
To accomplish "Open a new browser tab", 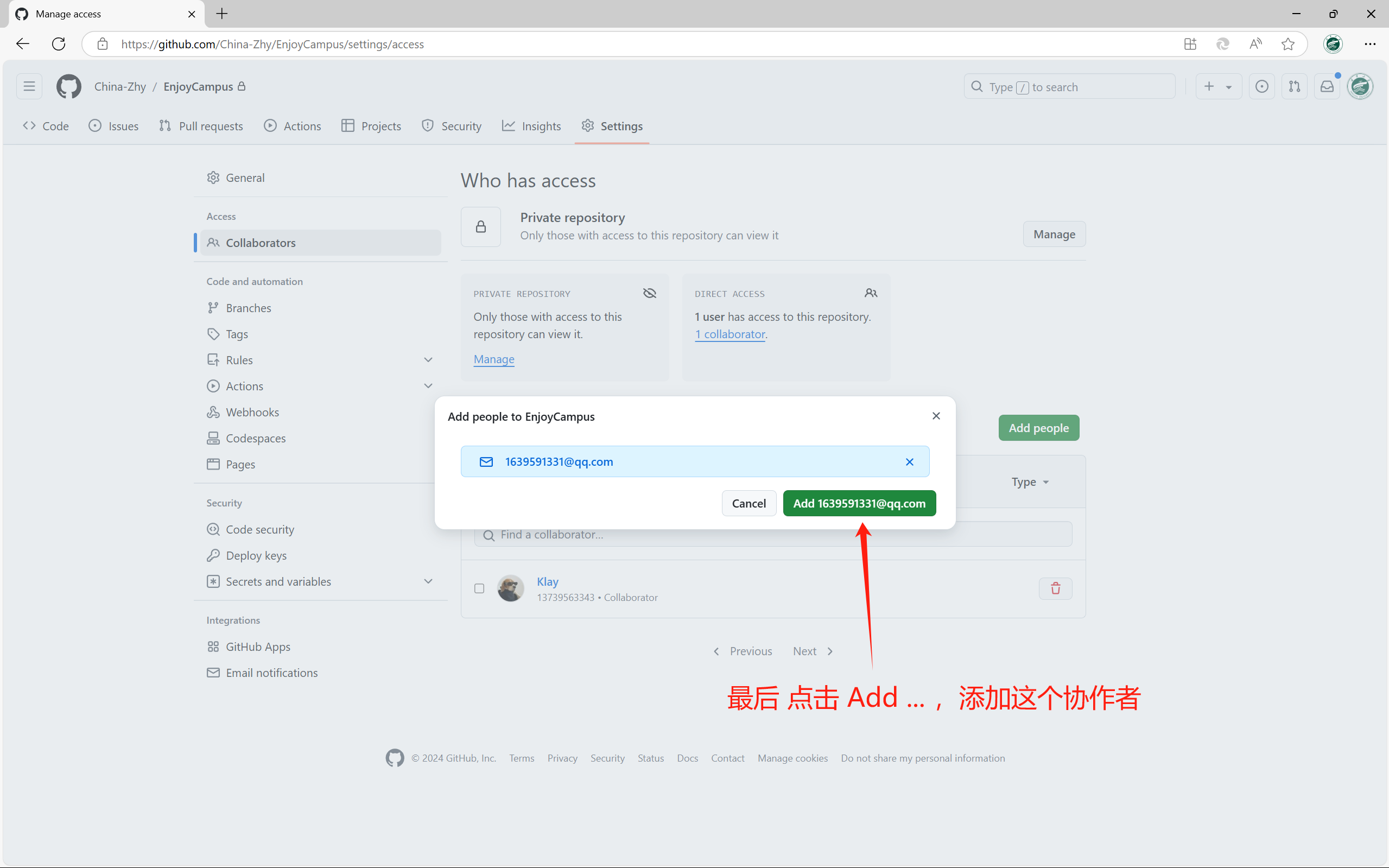I will (222, 14).
